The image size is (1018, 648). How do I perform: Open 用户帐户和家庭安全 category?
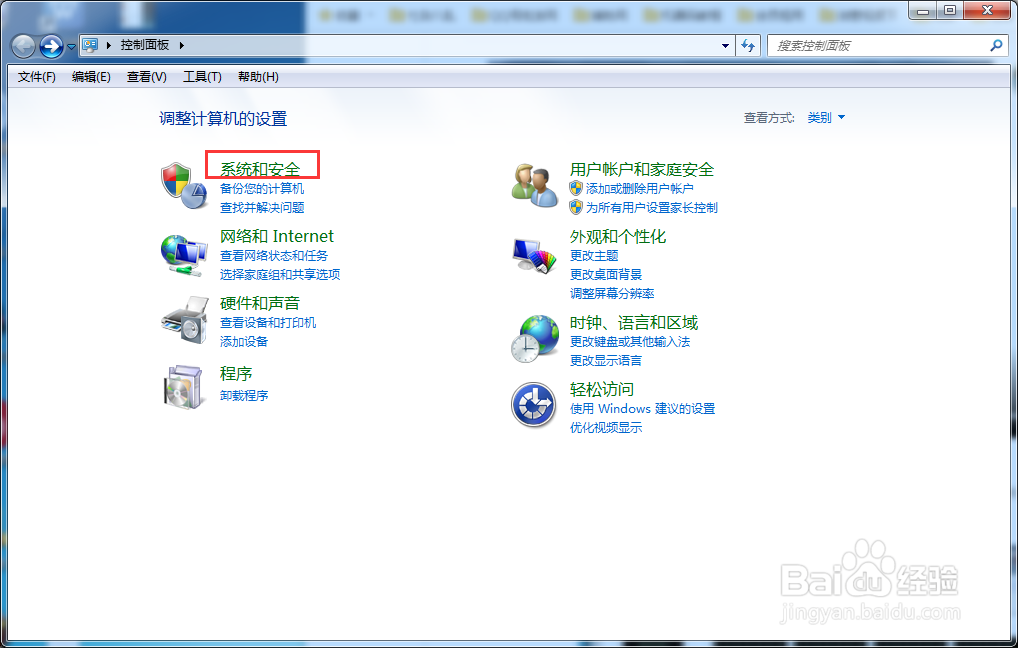click(x=641, y=169)
